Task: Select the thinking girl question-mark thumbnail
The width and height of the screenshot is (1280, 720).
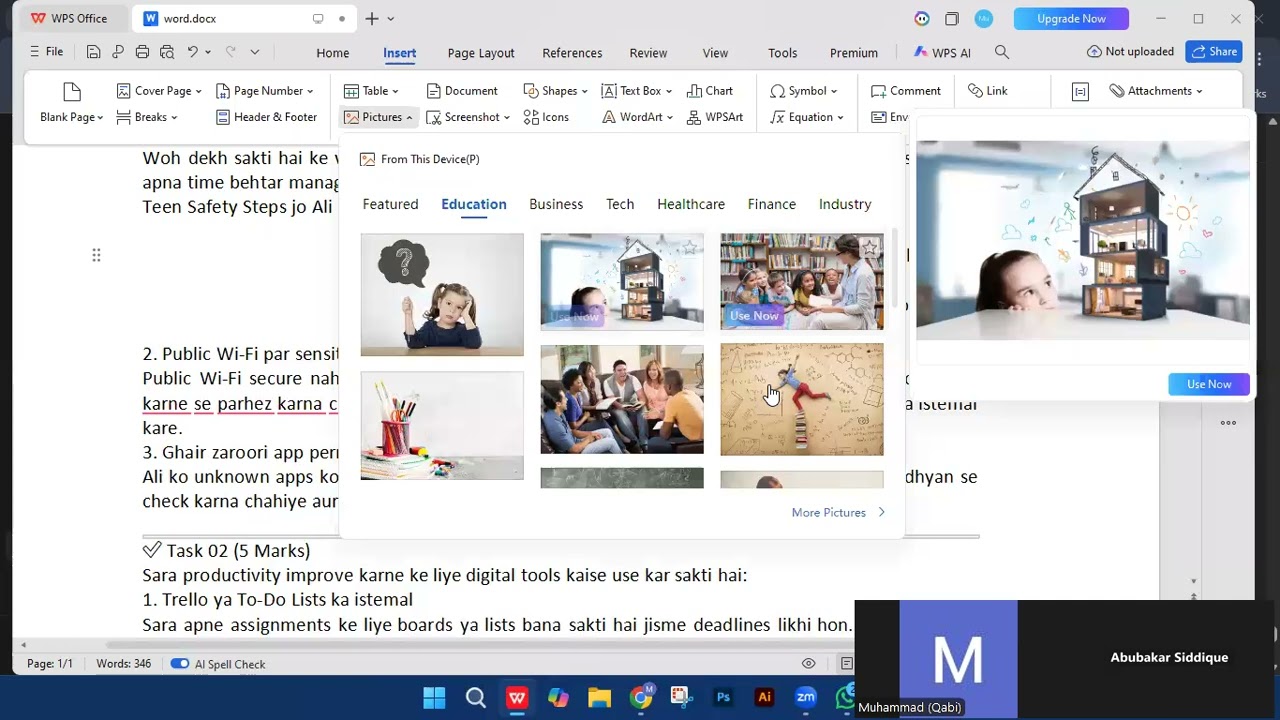Action: click(x=442, y=295)
